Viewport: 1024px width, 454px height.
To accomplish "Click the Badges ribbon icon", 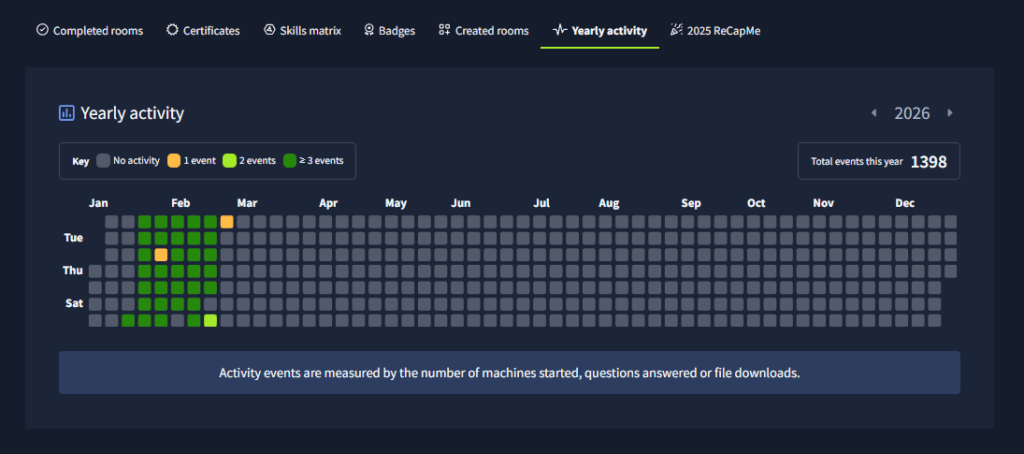I will [x=369, y=30].
